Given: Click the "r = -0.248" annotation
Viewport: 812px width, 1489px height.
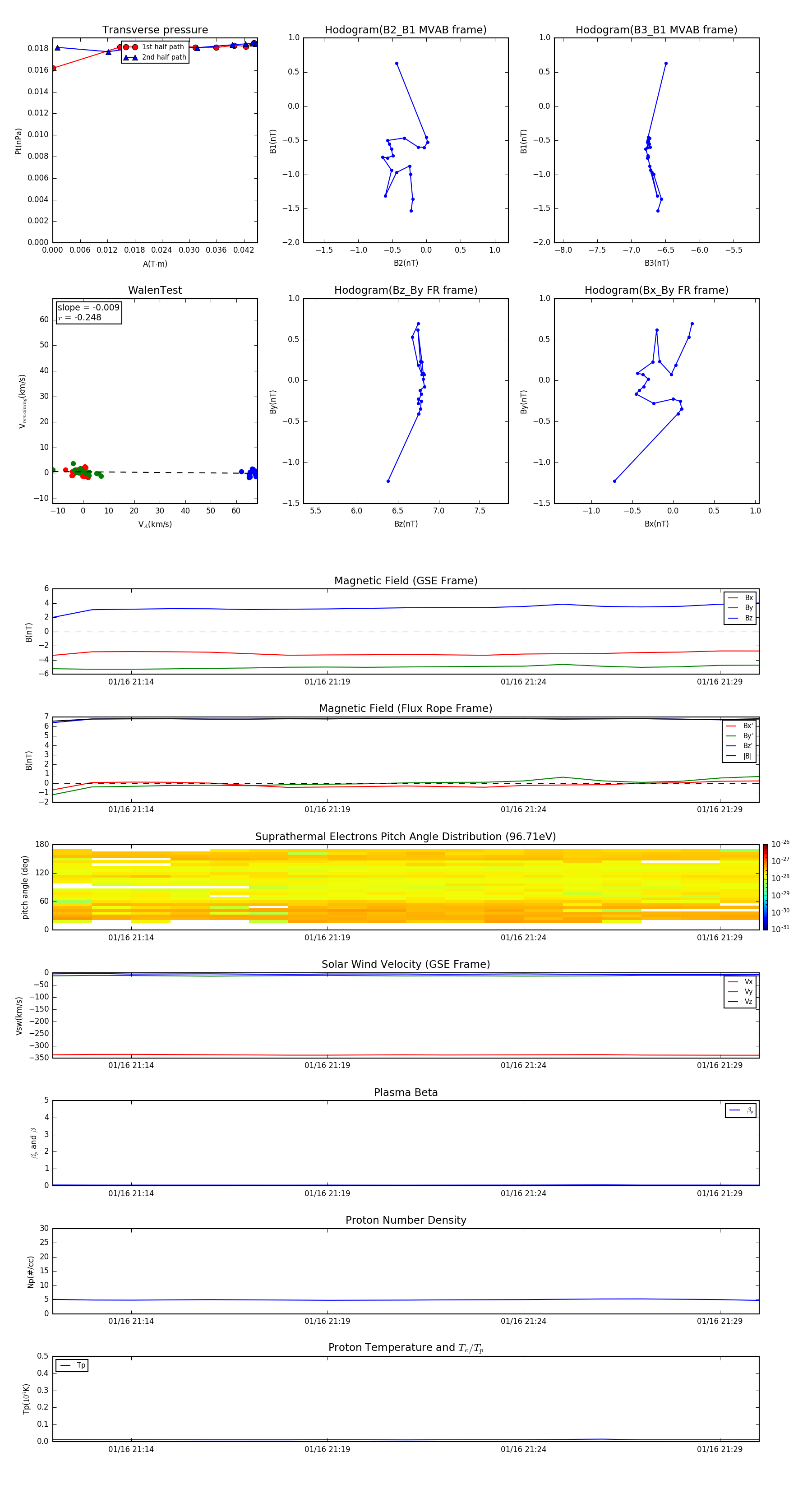Looking at the screenshot, I should click(80, 317).
